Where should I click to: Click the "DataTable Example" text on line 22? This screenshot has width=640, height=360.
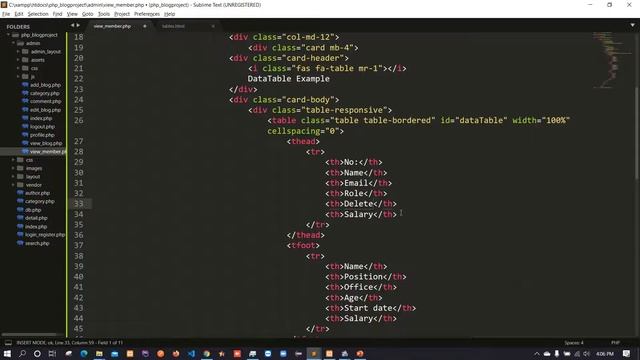coord(288,79)
